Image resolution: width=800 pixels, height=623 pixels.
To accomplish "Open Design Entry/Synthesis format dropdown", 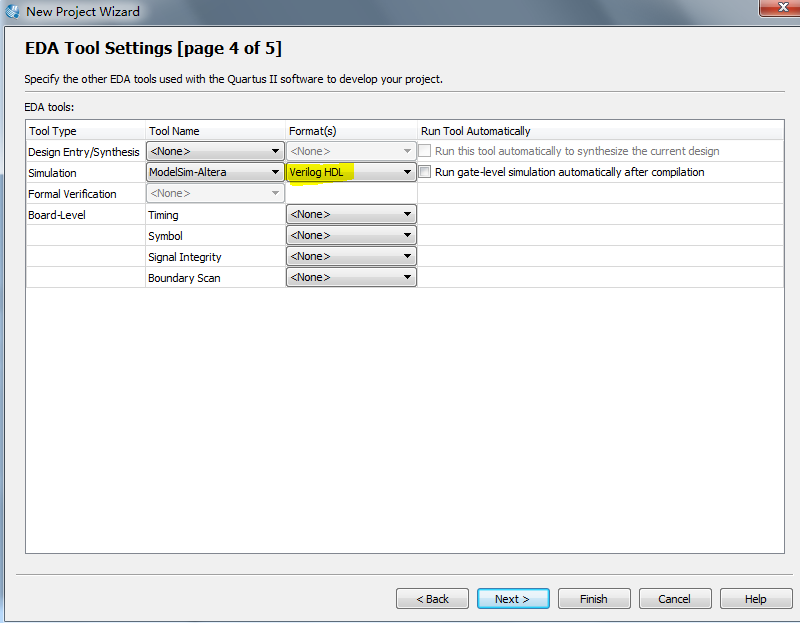I will click(351, 151).
